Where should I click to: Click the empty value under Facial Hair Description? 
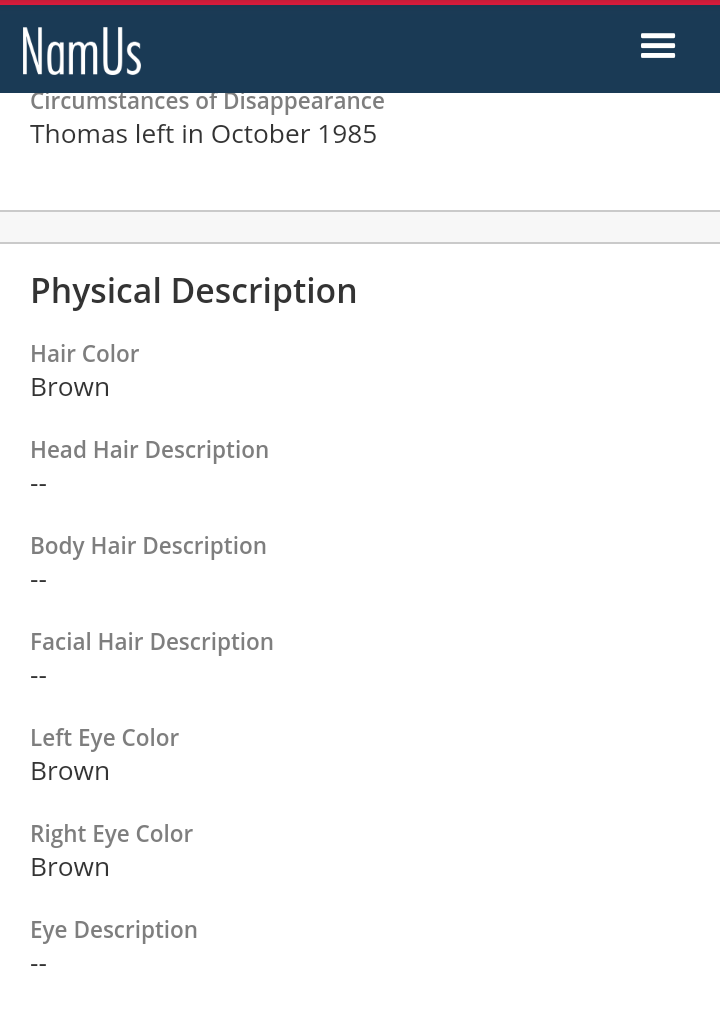pos(39,675)
